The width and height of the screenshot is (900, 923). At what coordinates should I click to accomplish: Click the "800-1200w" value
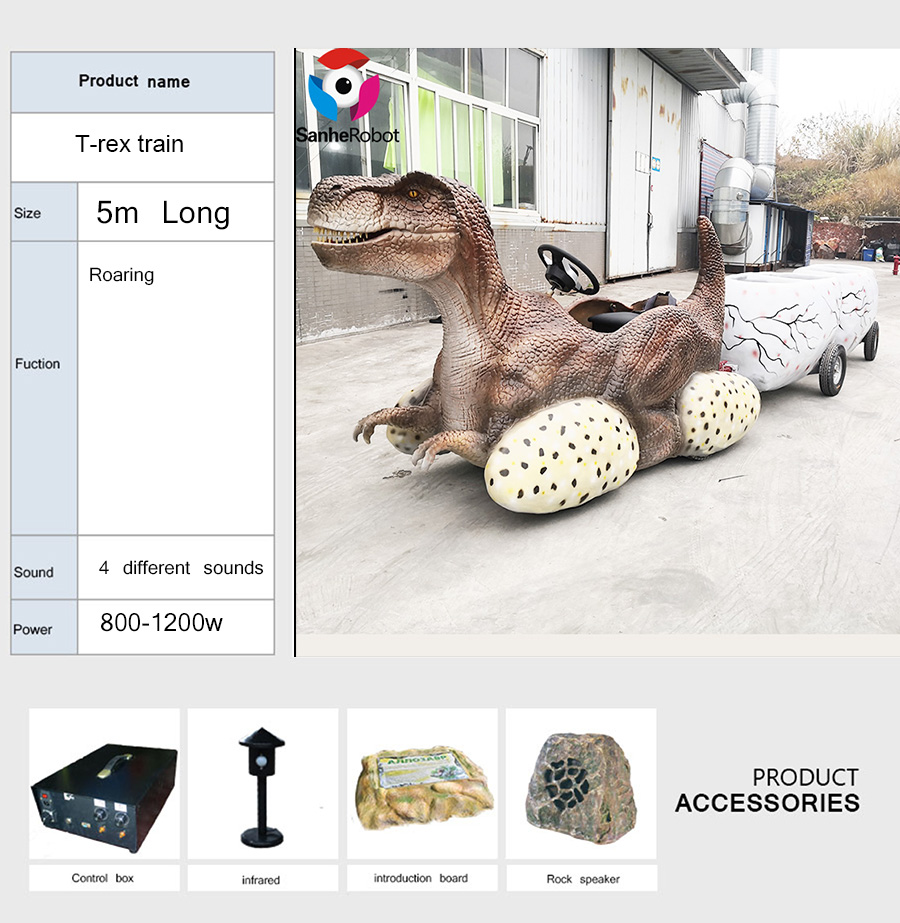click(x=161, y=623)
